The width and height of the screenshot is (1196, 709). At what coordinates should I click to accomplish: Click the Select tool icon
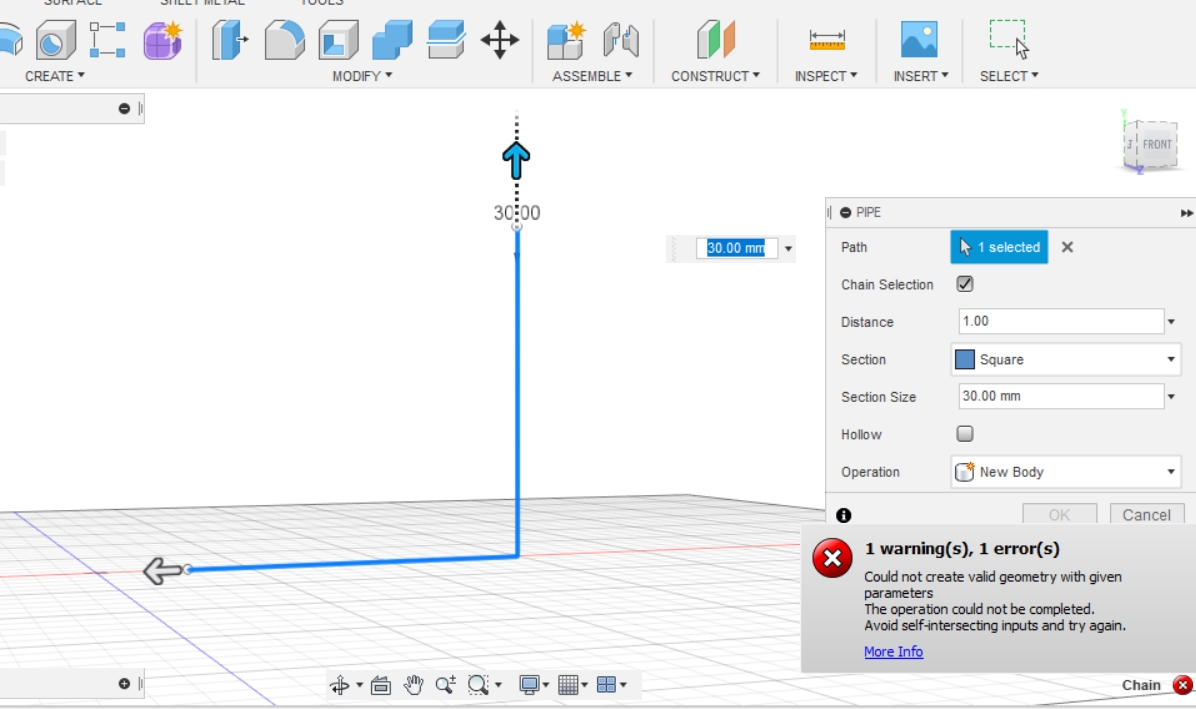1008,40
